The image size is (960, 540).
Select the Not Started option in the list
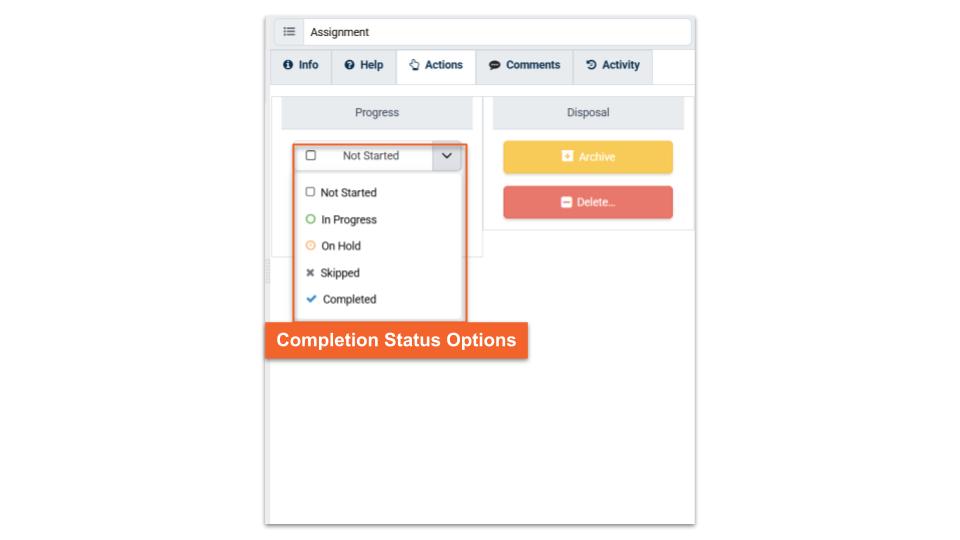click(348, 192)
